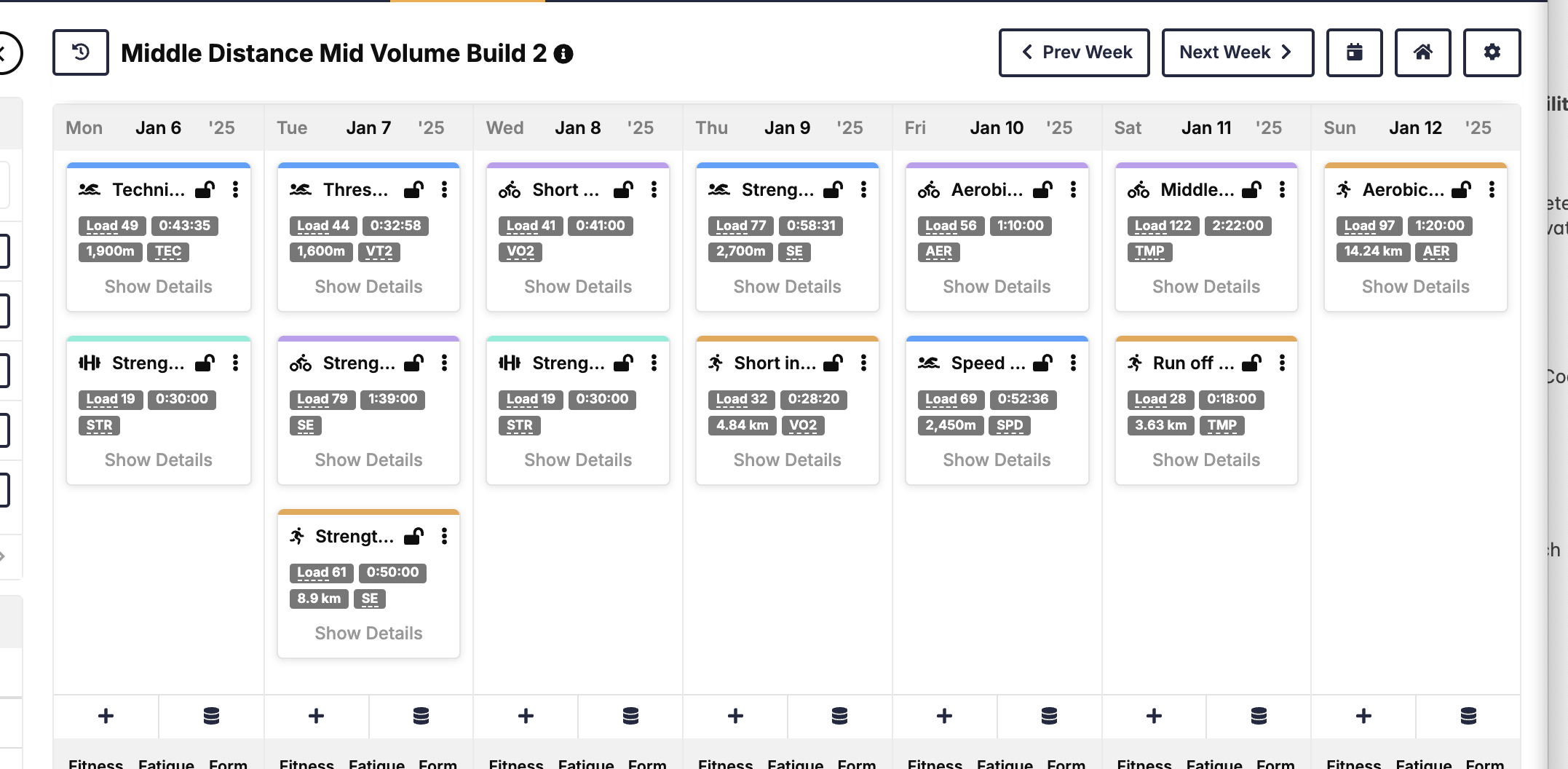Add a workout with plus under Friday
Screen dimensions: 1568x769
[x=944, y=716]
